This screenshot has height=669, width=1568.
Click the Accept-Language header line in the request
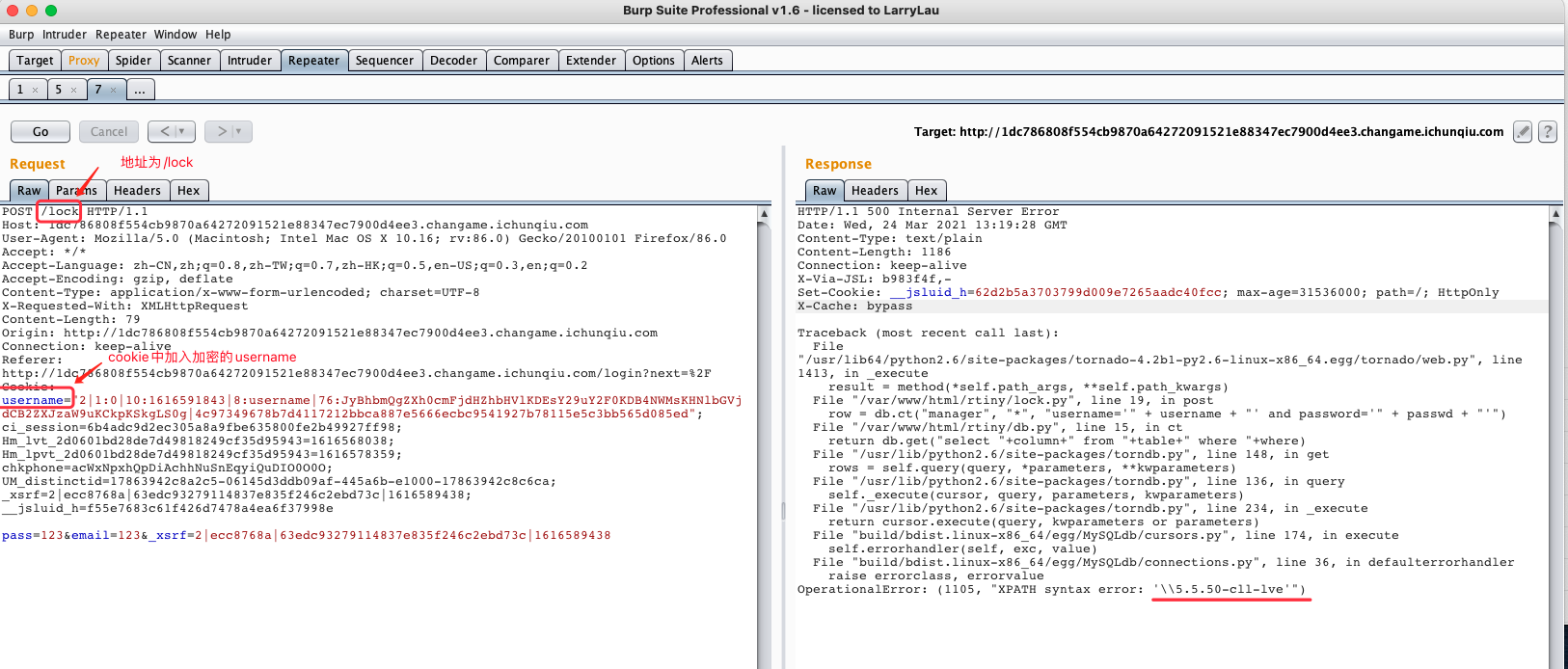(x=295, y=266)
